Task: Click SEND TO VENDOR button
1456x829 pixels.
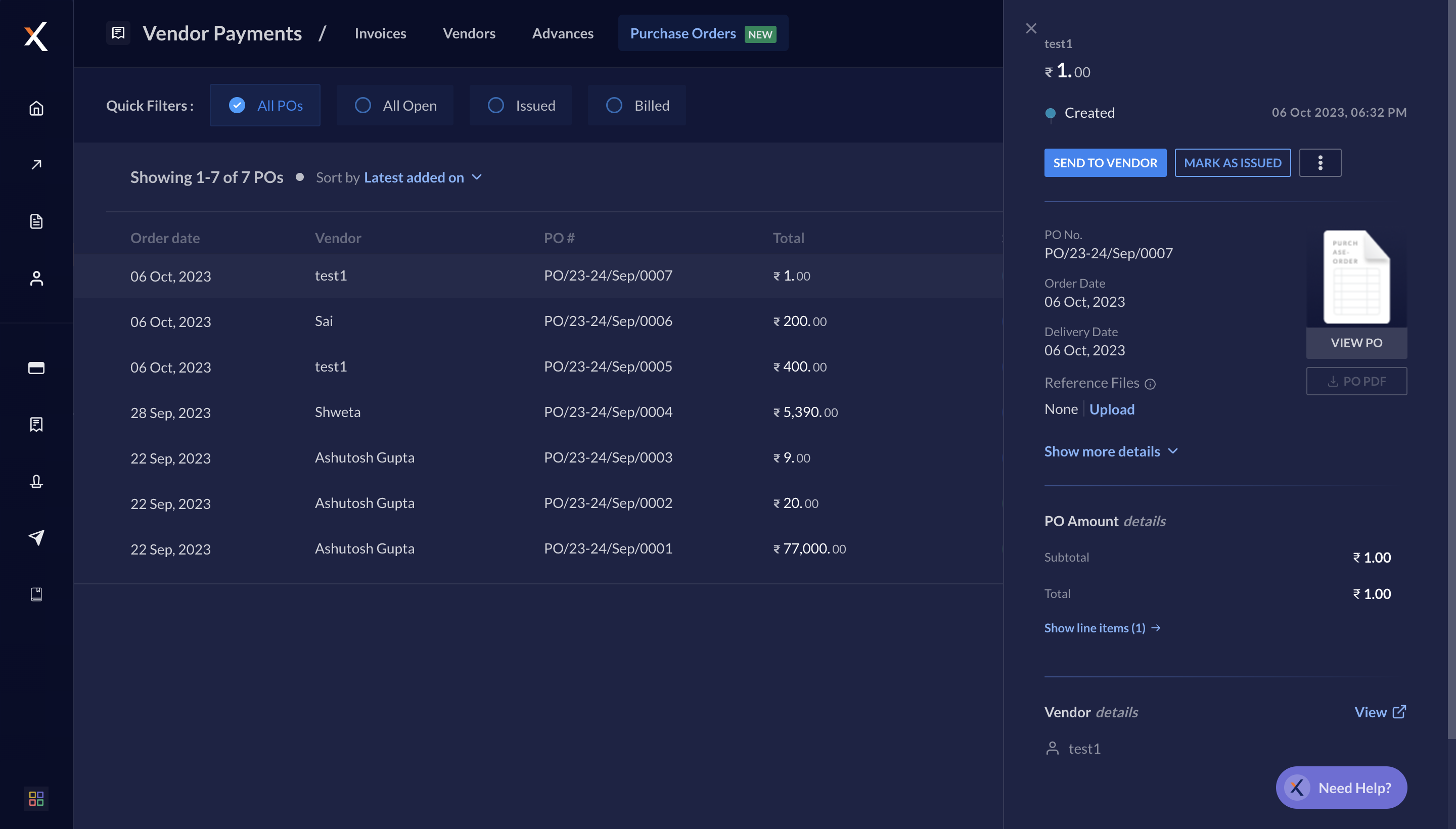Action: point(1105,163)
